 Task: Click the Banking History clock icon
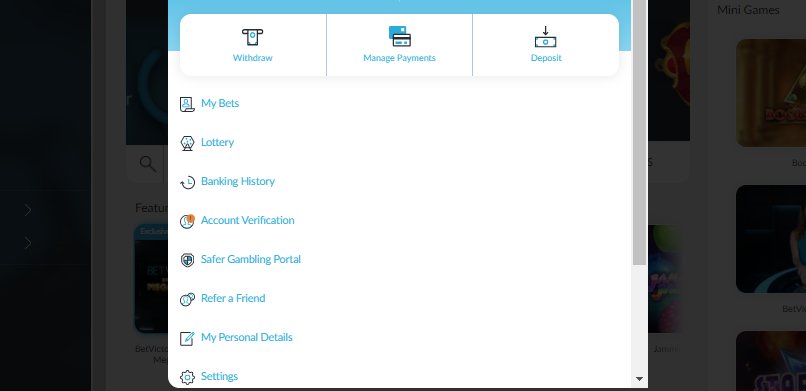187,182
